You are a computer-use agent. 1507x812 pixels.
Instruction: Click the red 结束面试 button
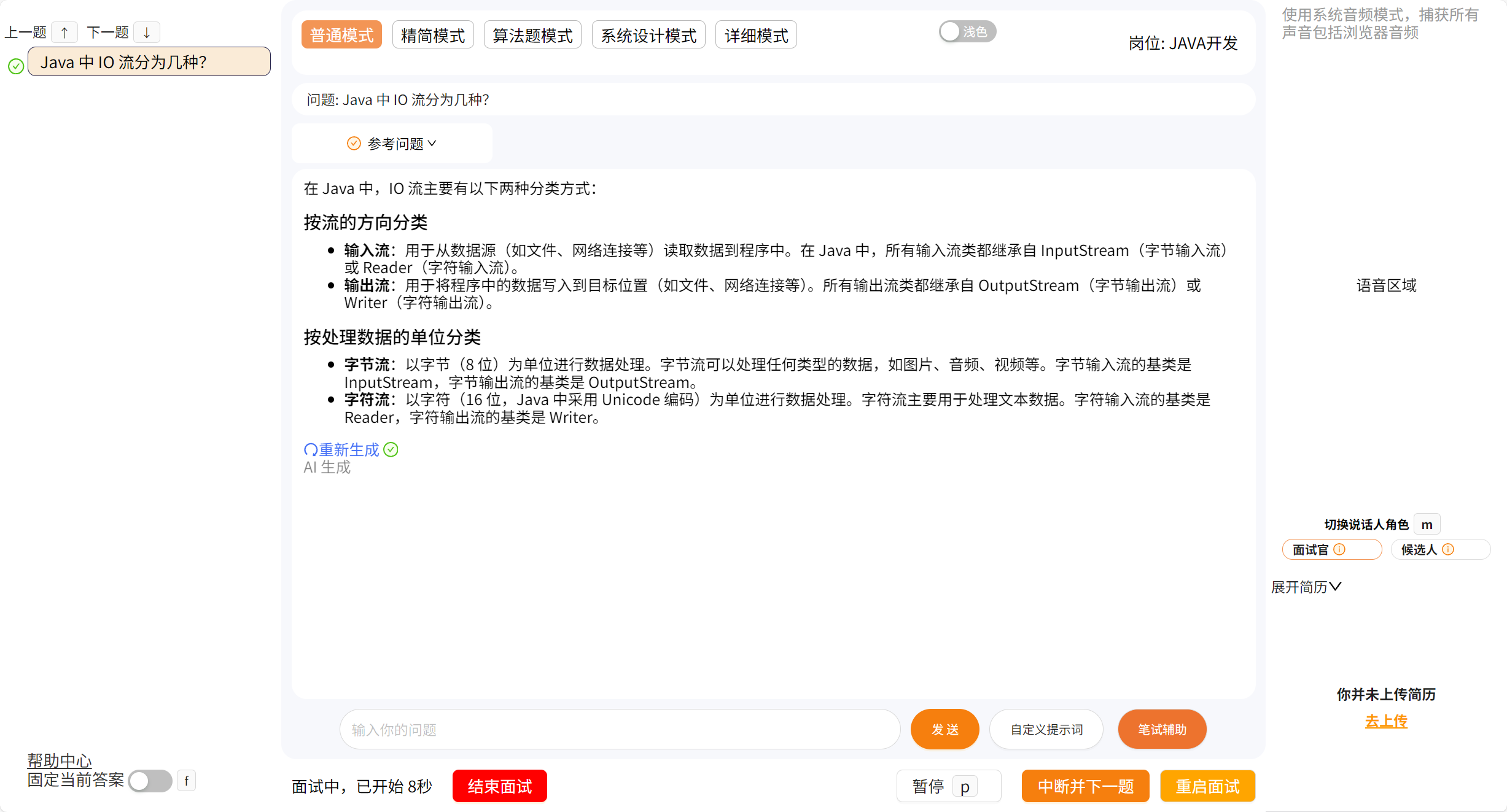pyautogui.click(x=499, y=786)
